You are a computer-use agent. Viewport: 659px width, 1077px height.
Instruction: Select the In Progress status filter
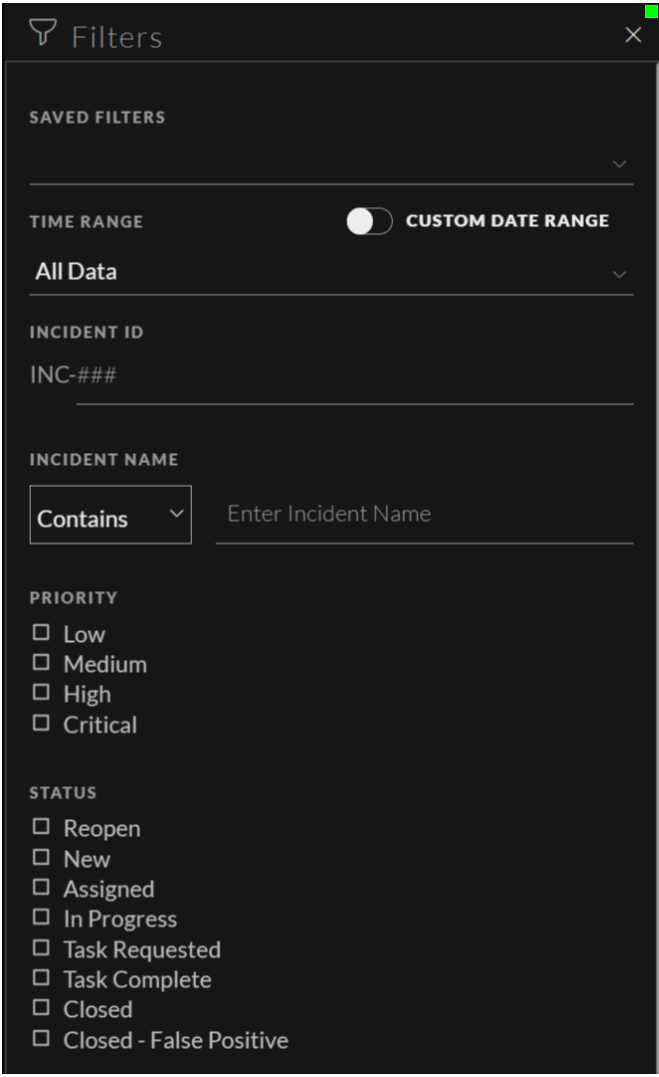[x=41, y=918]
